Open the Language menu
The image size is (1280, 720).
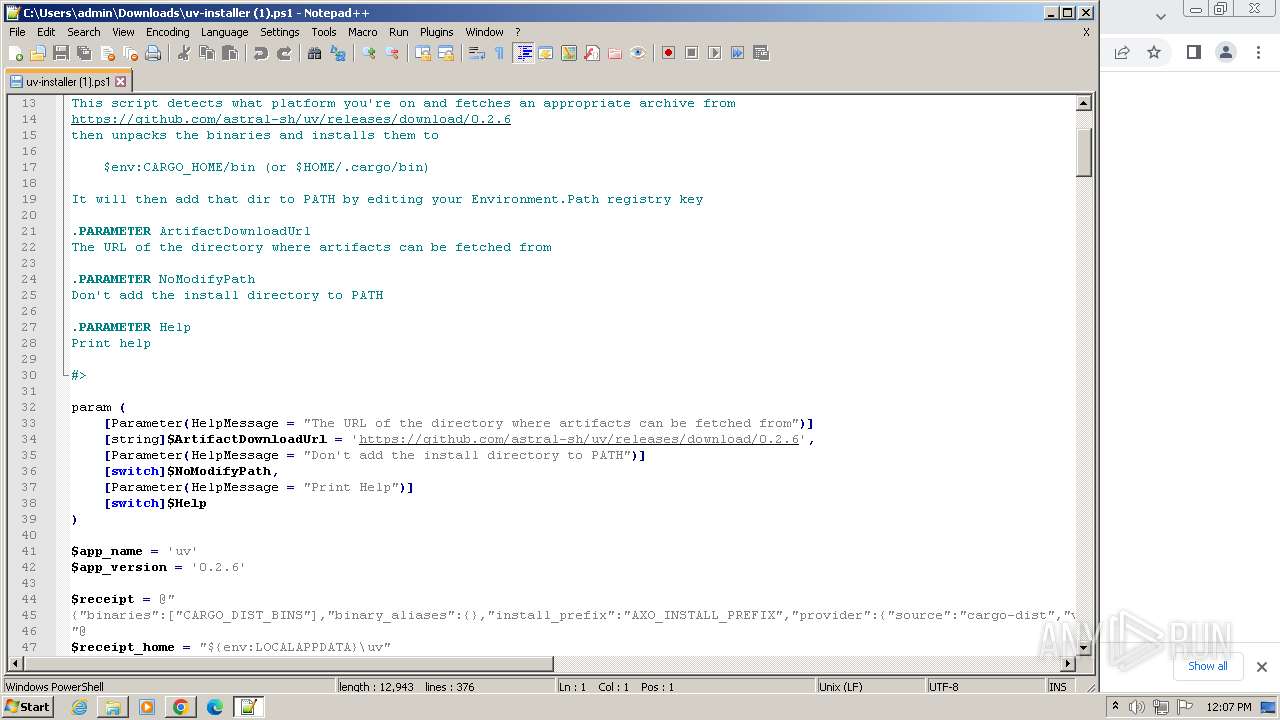pos(224,32)
